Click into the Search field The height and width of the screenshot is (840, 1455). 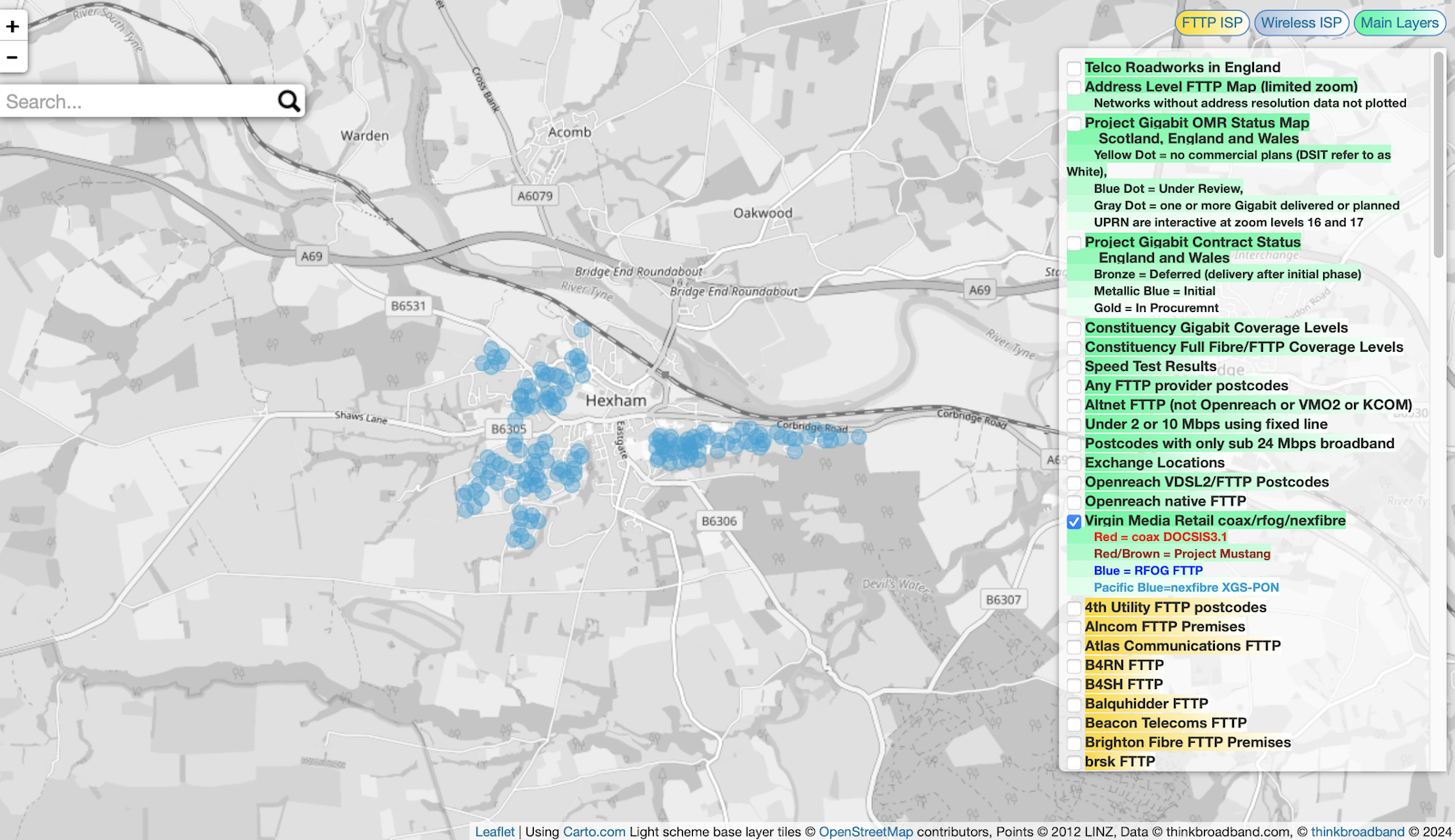pyautogui.click(x=136, y=101)
